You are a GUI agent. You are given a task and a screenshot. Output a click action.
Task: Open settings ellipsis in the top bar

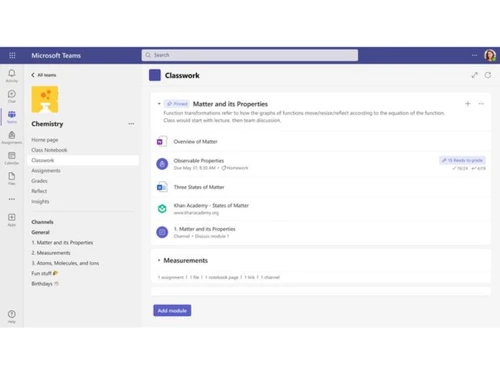(474, 55)
